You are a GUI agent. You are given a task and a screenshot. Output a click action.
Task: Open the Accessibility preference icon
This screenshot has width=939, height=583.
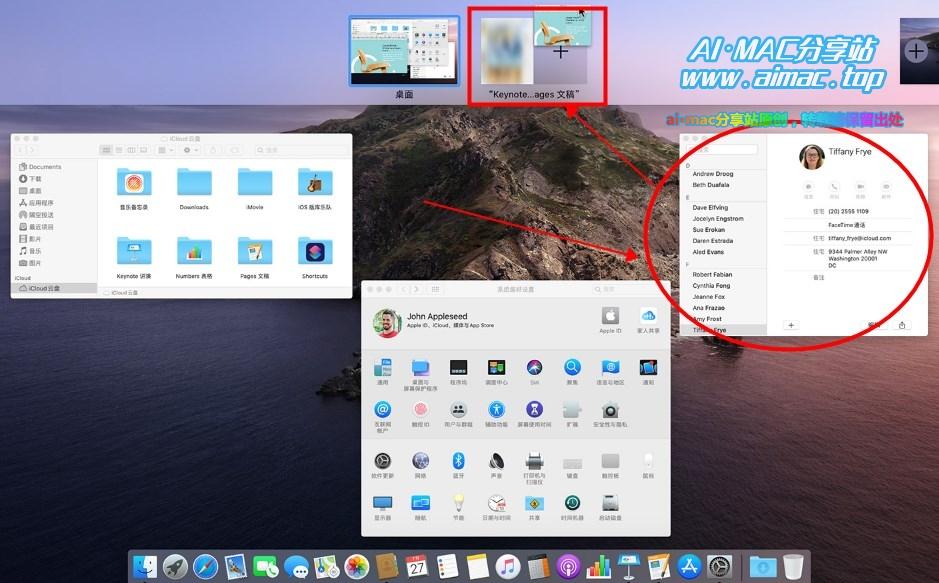[x=496, y=409]
